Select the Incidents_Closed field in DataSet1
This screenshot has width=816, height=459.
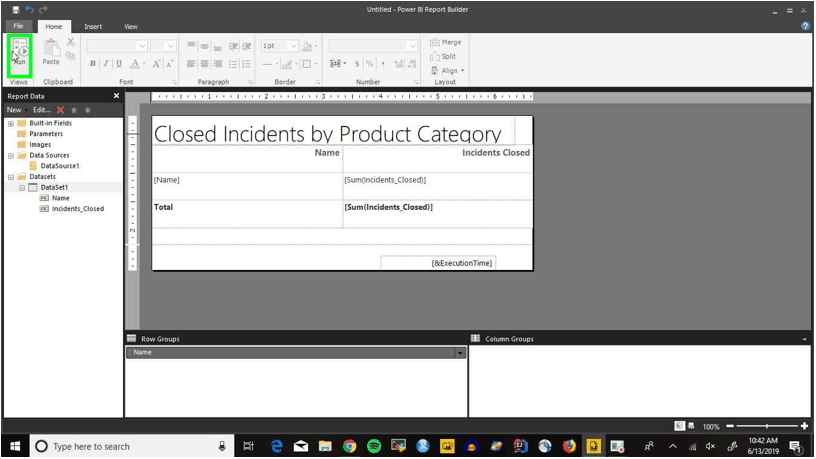[78, 209]
